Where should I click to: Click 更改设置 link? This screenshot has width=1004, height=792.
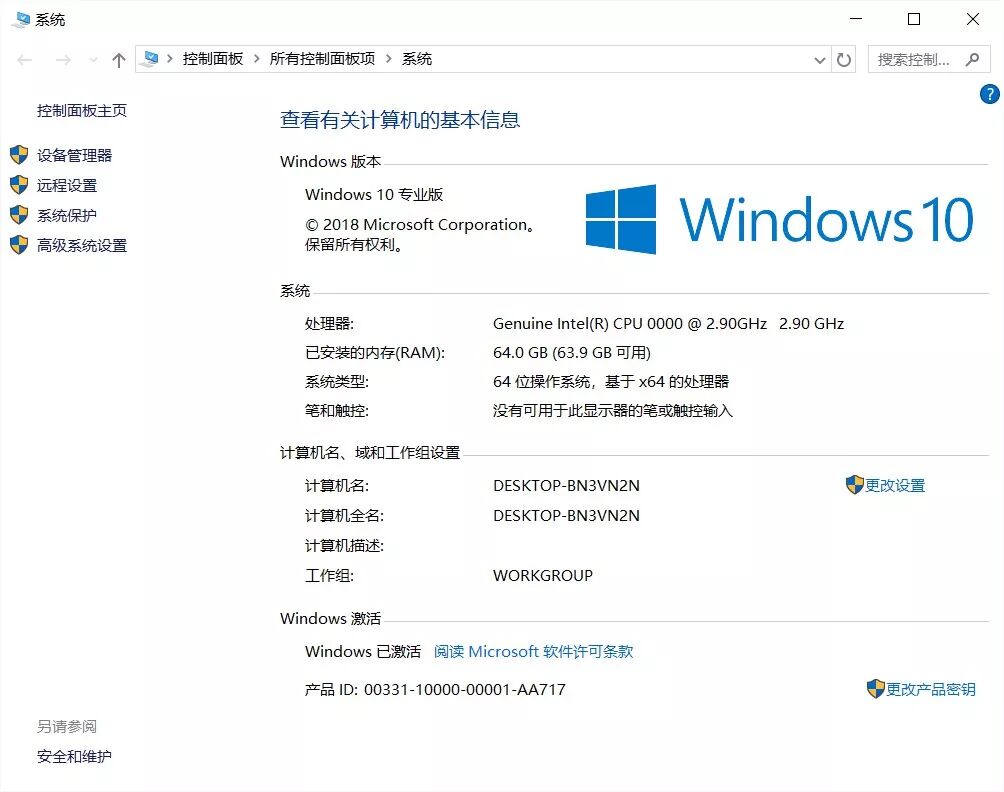(x=895, y=486)
